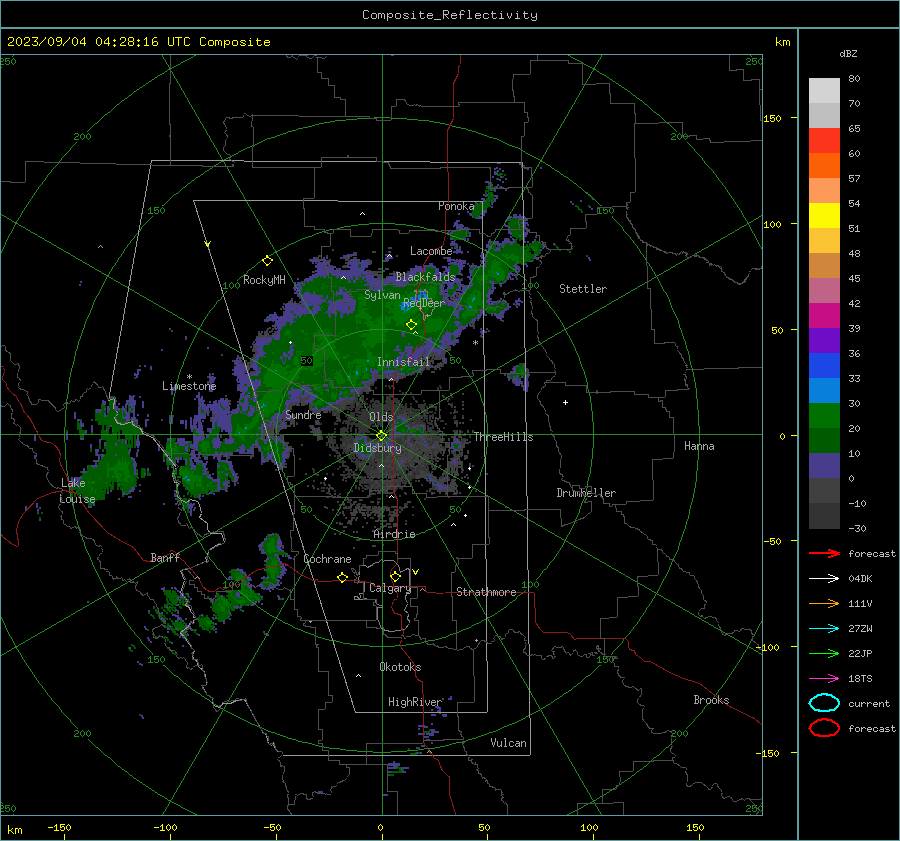This screenshot has height=841, width=900.
Task: Click the red 'forecast' ellipse legend icon
Action: [824, 728]
